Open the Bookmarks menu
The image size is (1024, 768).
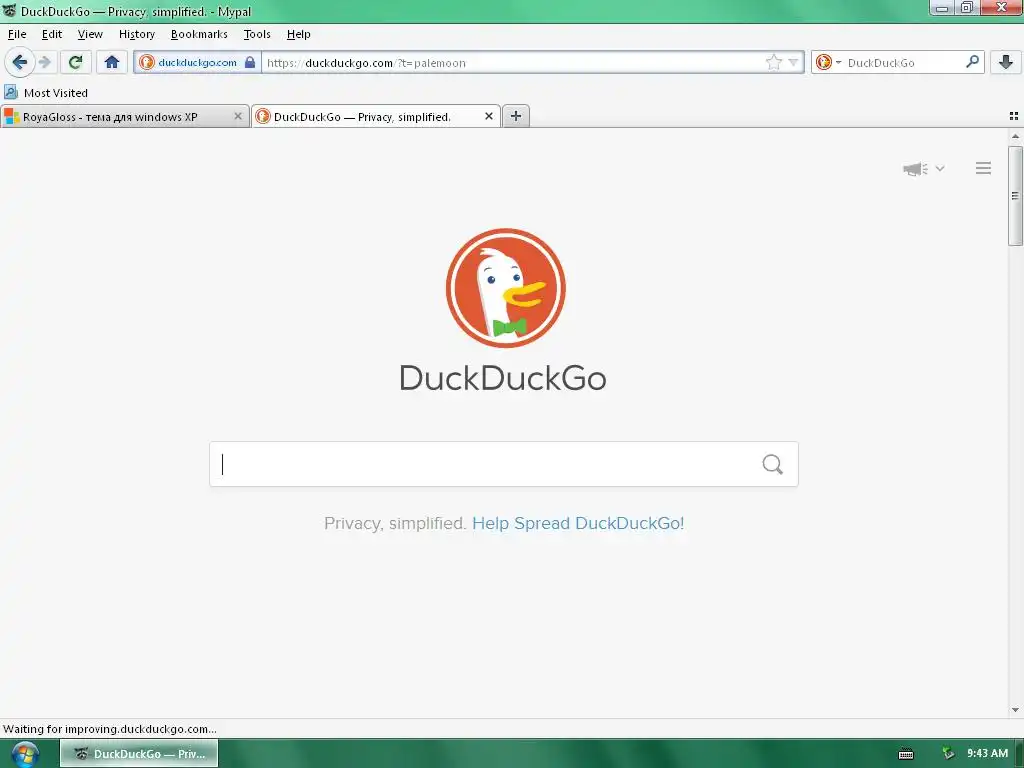click(199, 34)
